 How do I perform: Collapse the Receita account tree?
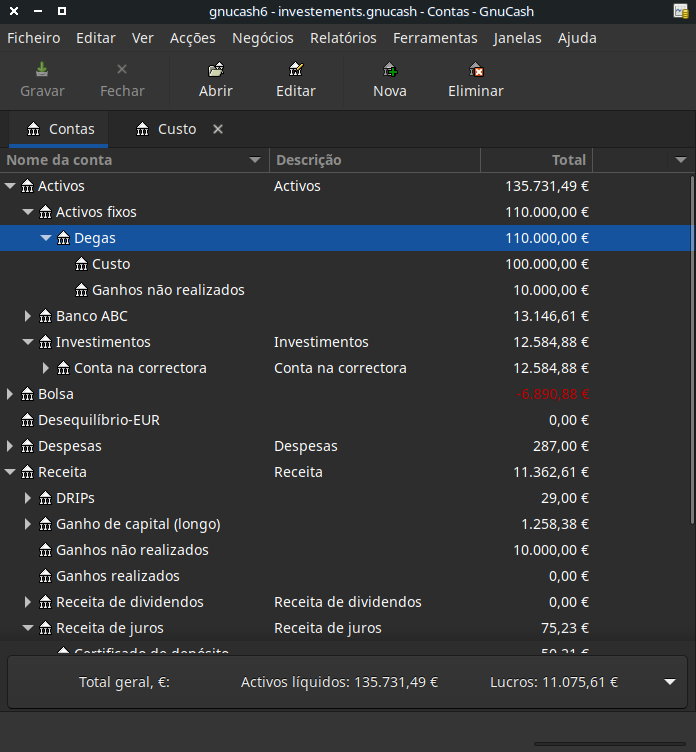tap(10, 472)
